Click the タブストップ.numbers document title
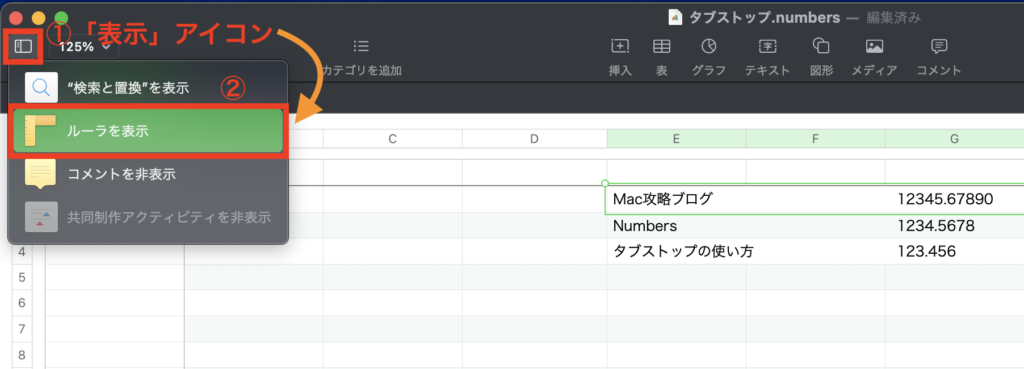 pyautogui.click(x=764, y=18)
